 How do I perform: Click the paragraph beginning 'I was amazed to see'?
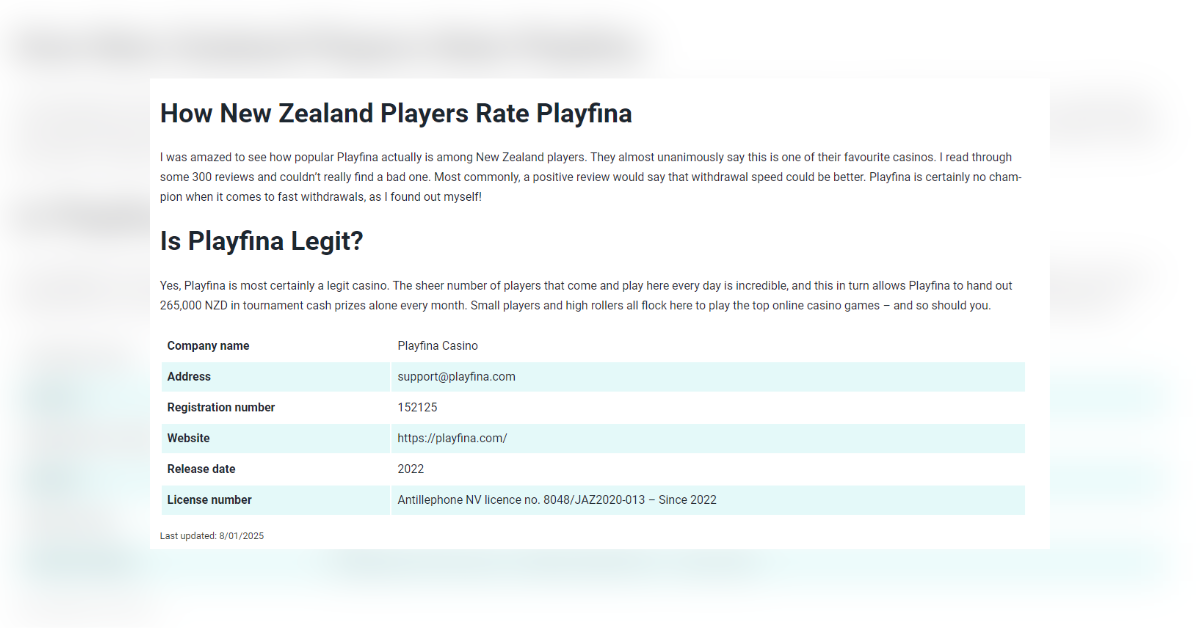click(591, 177)
